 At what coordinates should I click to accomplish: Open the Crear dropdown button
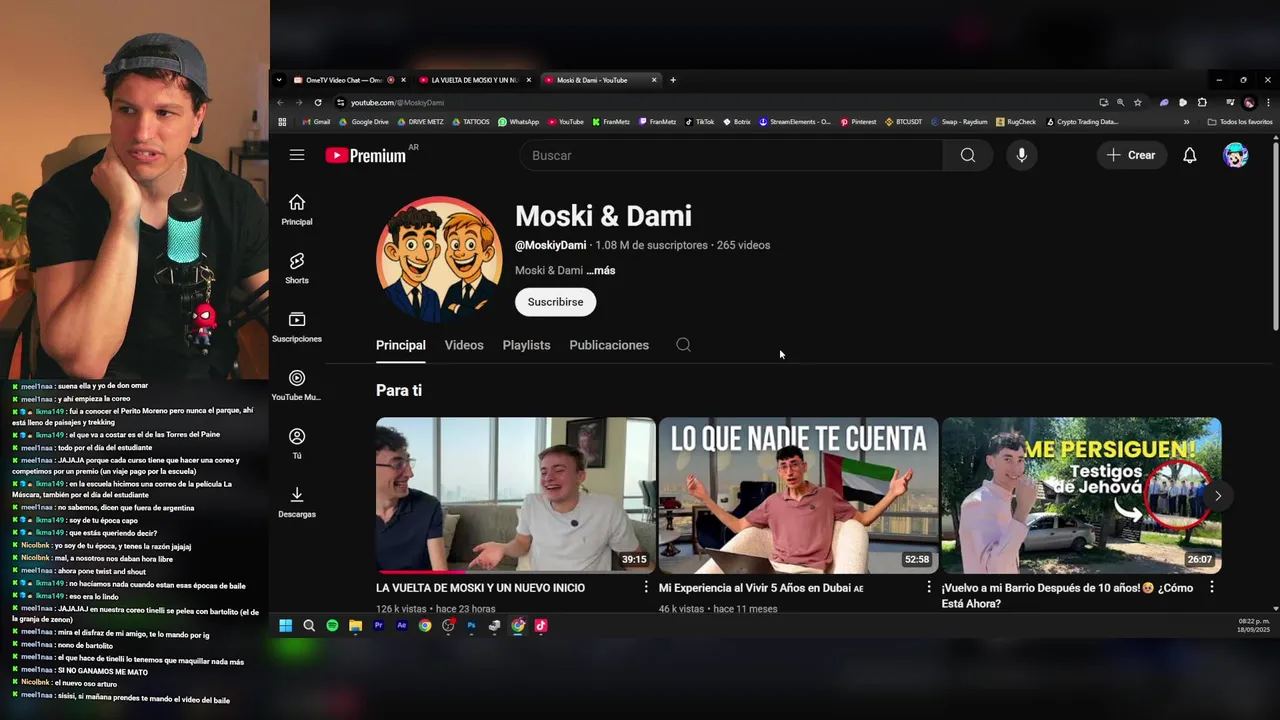coord(1131,155)
